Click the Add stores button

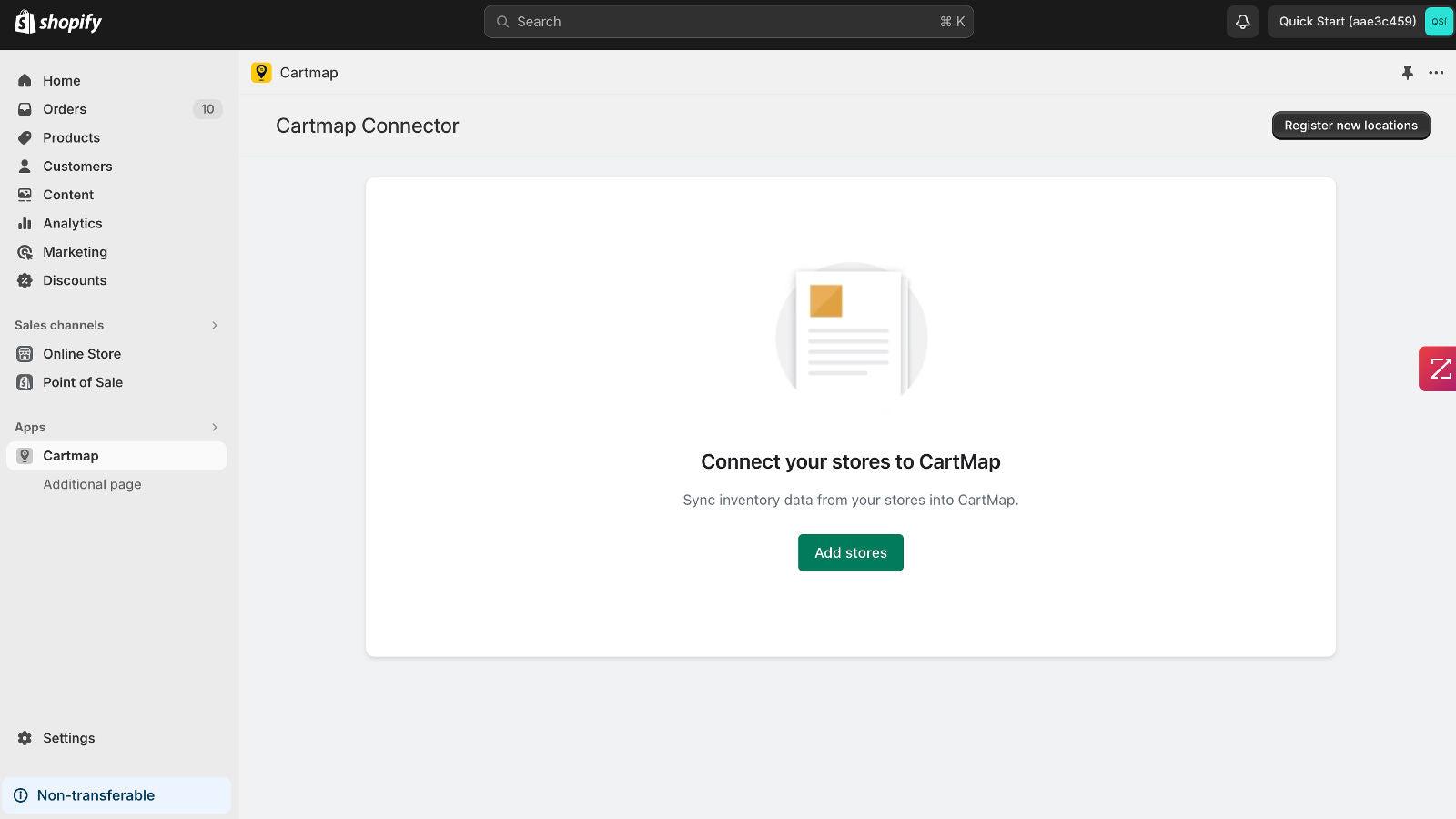point(850,552)
